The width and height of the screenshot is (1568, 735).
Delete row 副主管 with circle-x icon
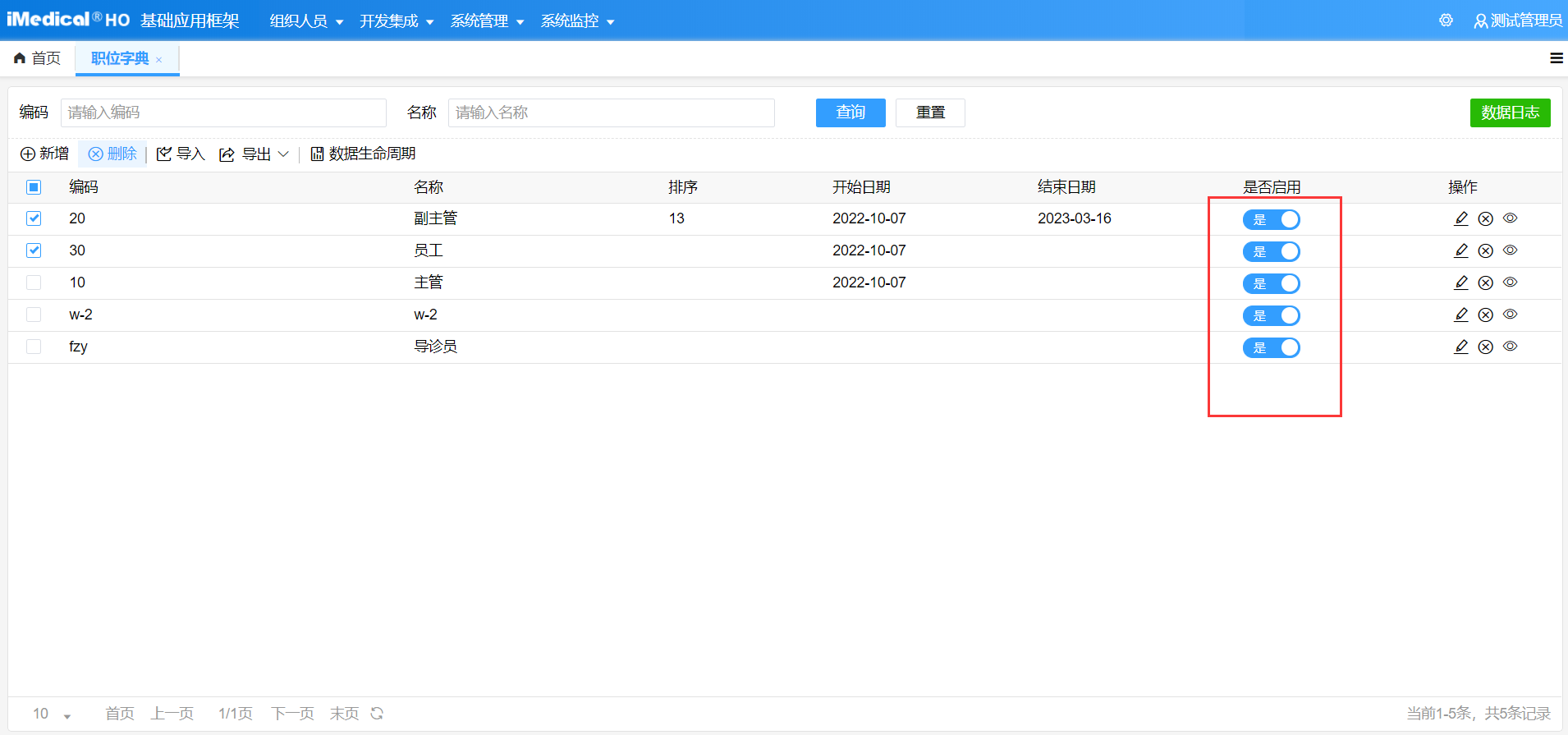[x=1486, y=218]
